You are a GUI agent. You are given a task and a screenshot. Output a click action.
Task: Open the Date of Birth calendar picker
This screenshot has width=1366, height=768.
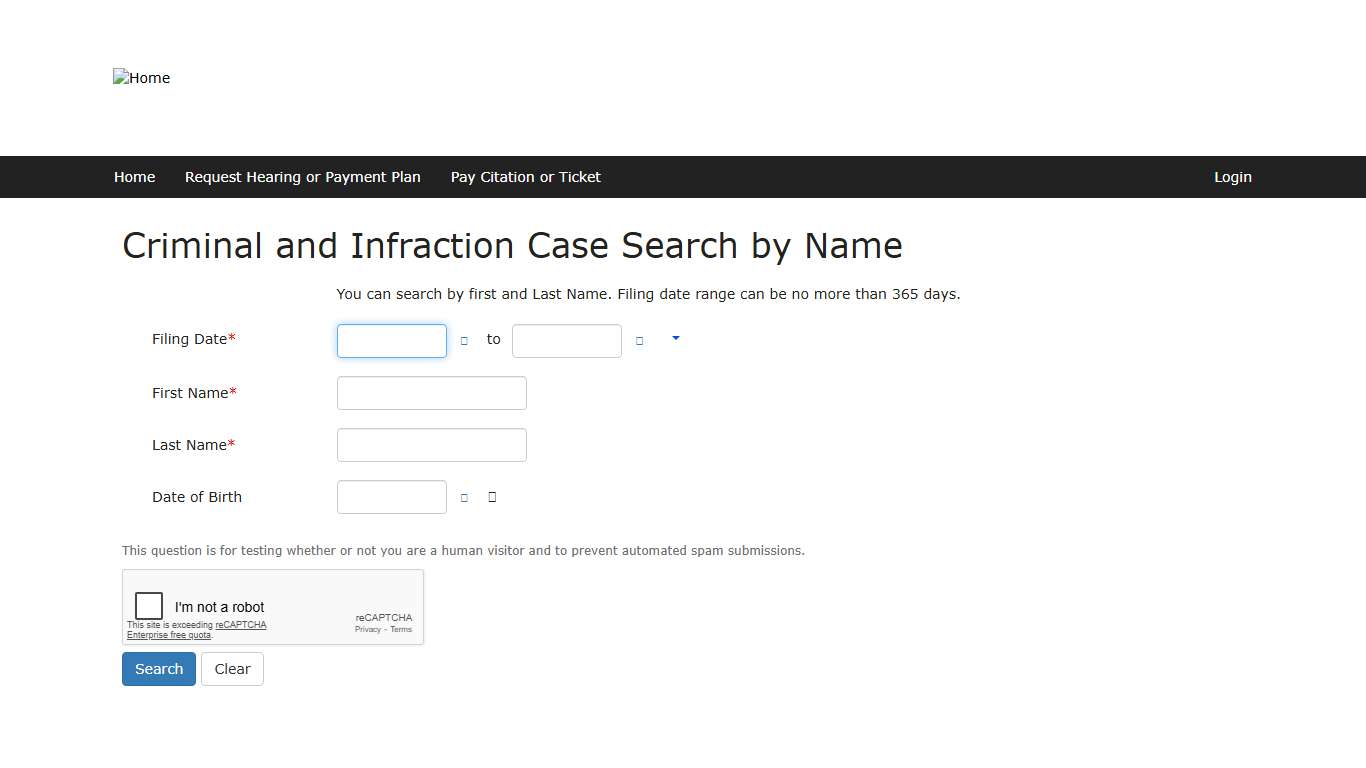tap(463, 497)
